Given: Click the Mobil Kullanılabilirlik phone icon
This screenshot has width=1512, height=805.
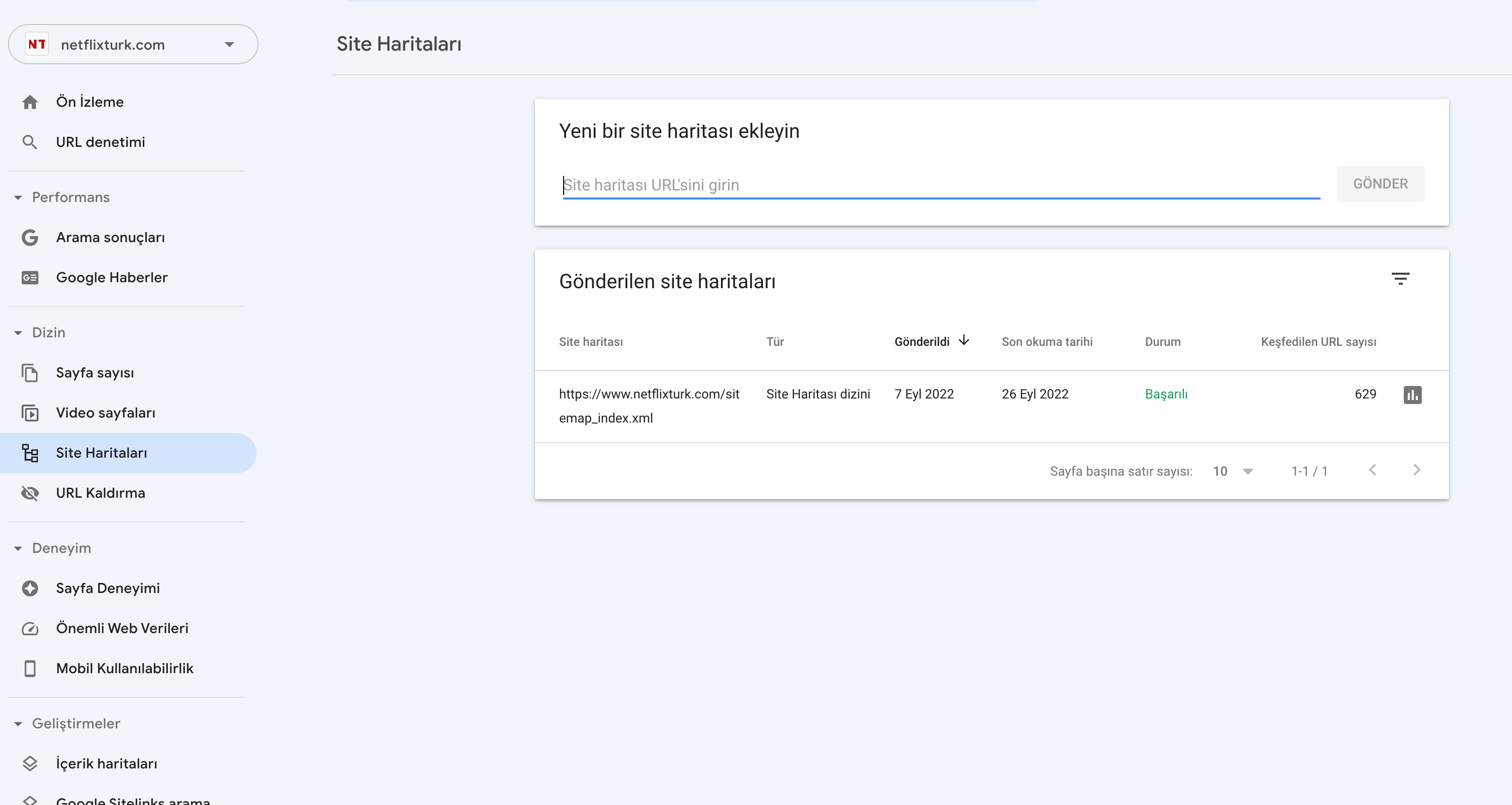Looking at the screenshot, I should click(30, 668).
